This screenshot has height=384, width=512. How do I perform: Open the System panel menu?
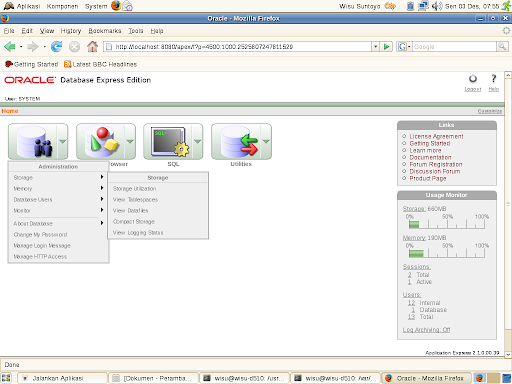[x=96, y=6]
